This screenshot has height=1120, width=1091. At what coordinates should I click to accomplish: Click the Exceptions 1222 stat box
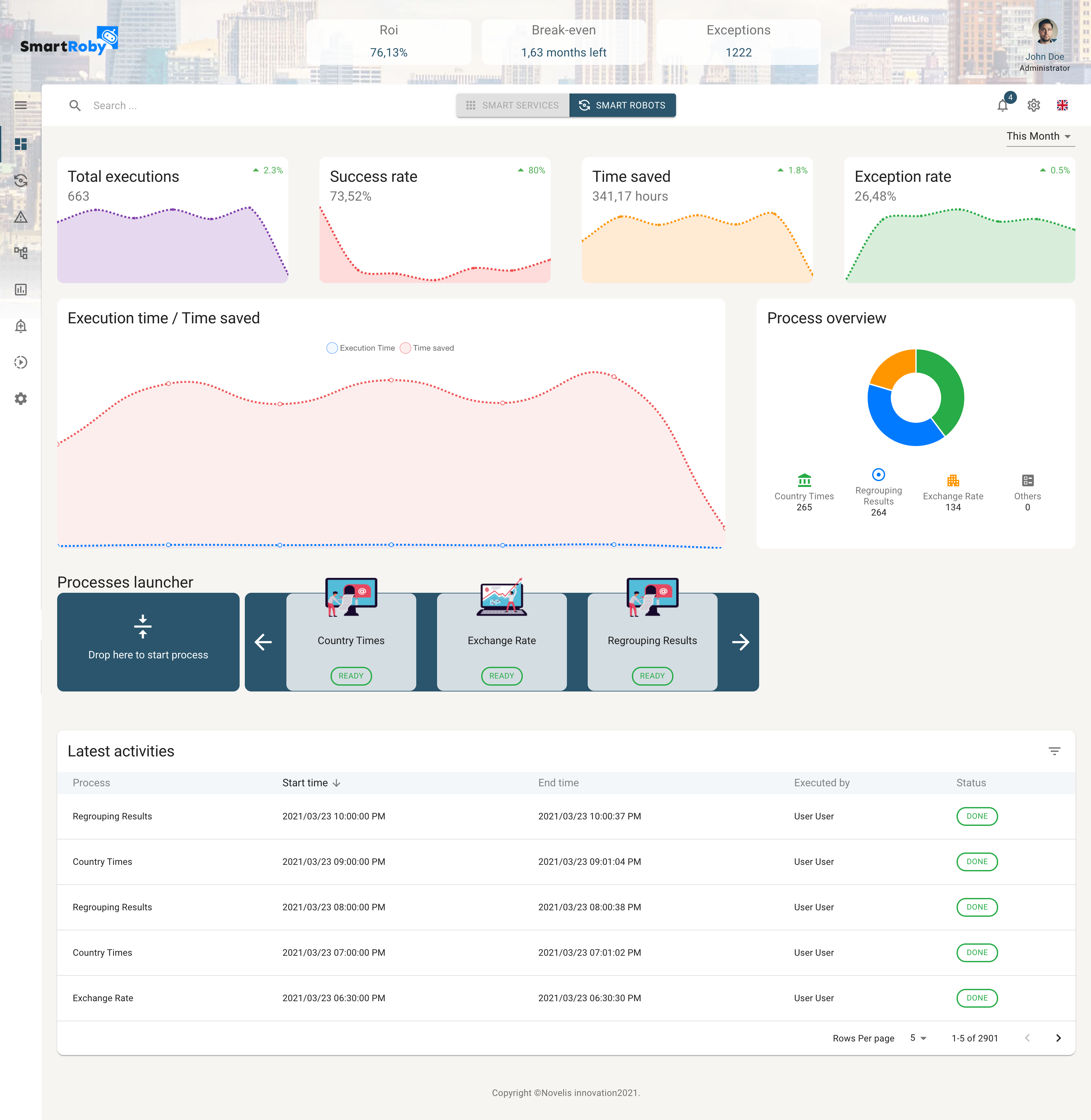[739, 42]
